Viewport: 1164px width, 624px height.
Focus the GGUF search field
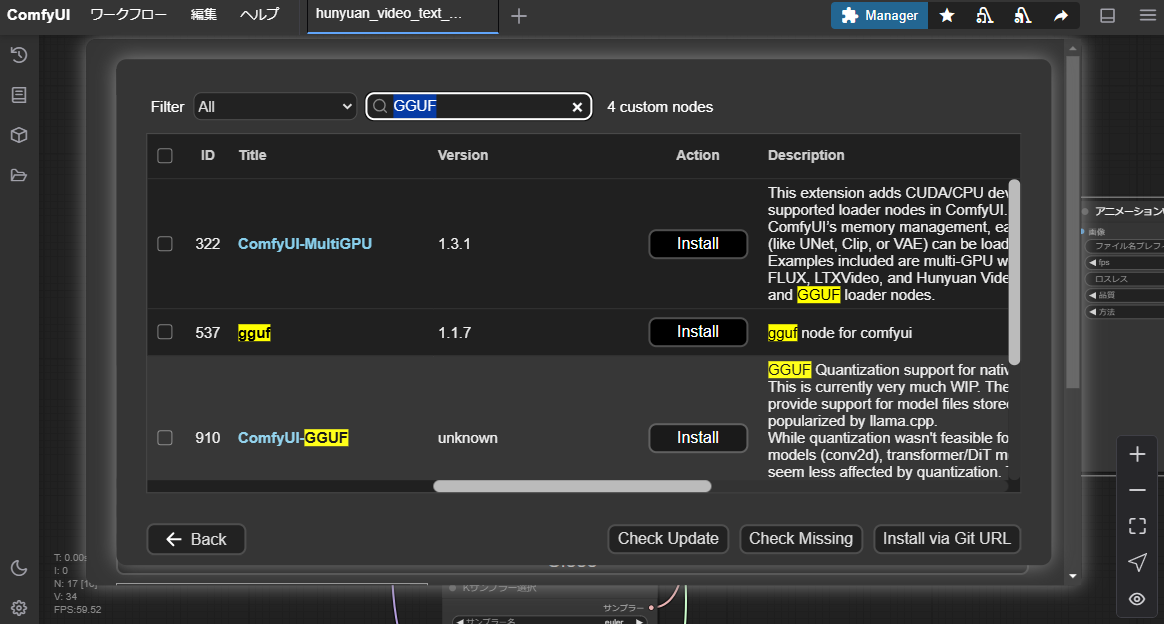(x=479, y=106)
